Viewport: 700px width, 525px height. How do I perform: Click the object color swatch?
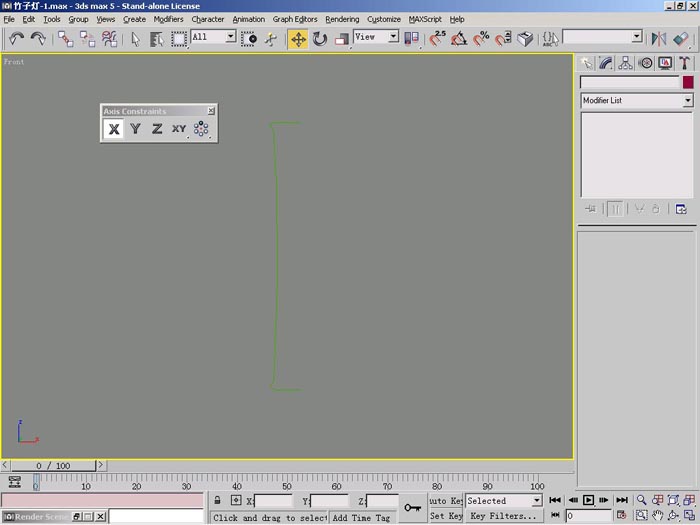pyautogui.click(x=688, y=82)
